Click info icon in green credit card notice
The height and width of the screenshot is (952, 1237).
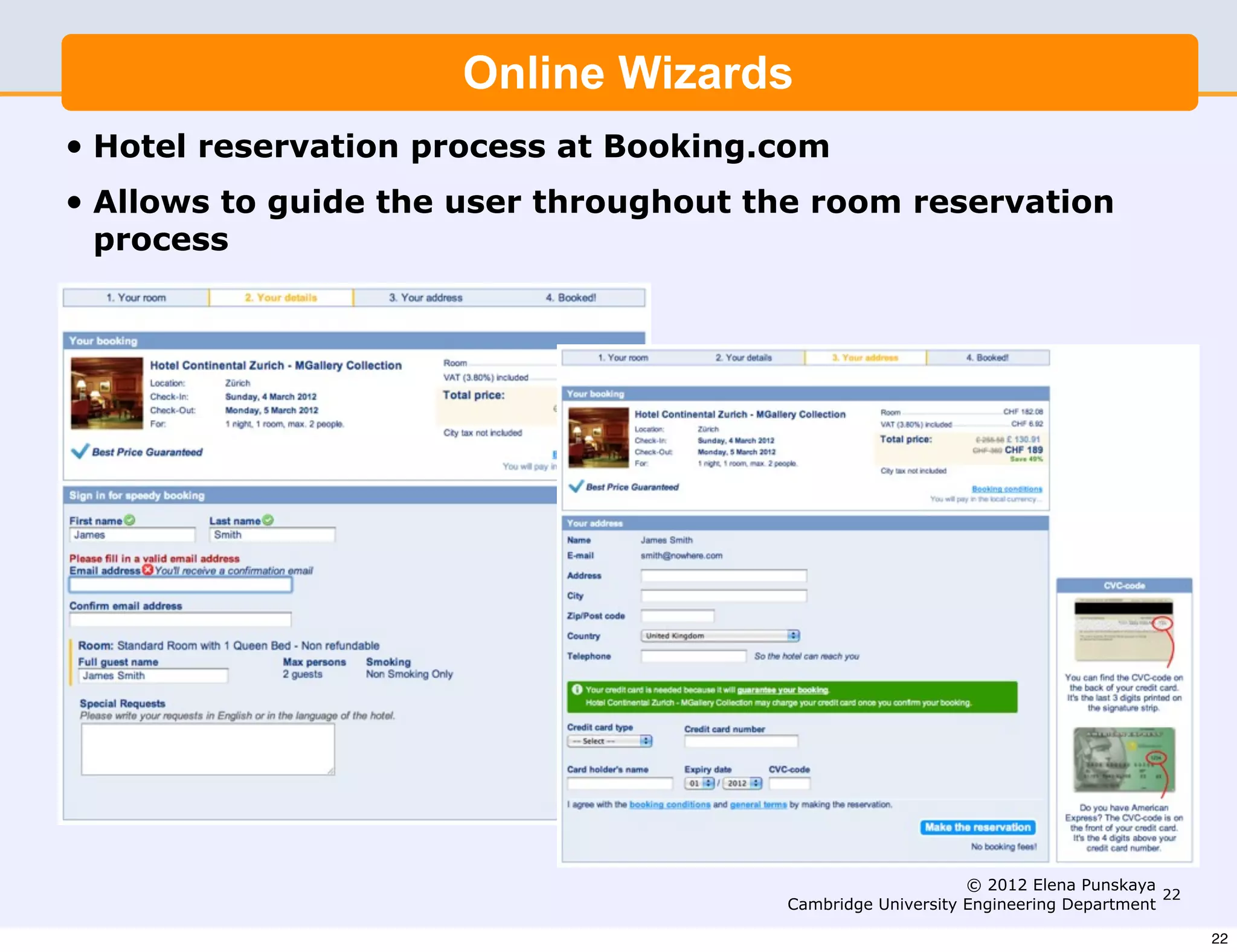click(577, 689)
